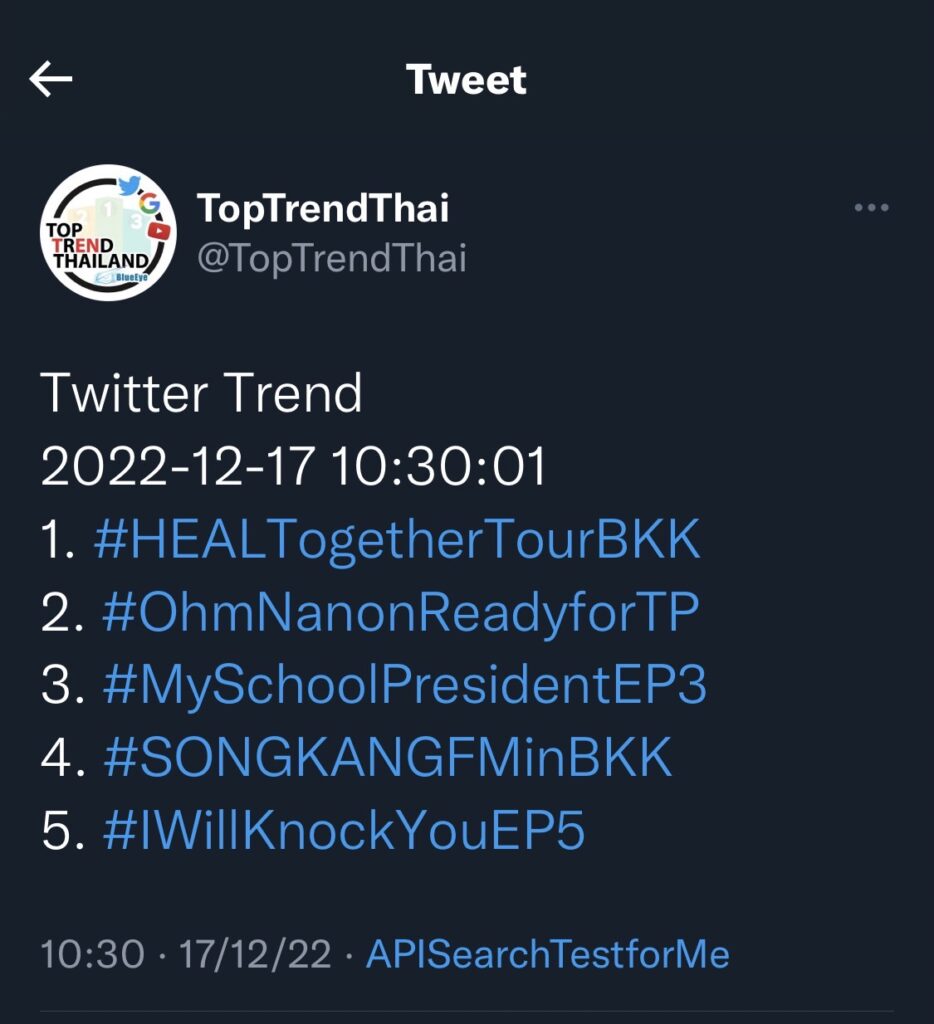Open hashtag #HEALTogetherTourBKK

click(x=397, y=540)
